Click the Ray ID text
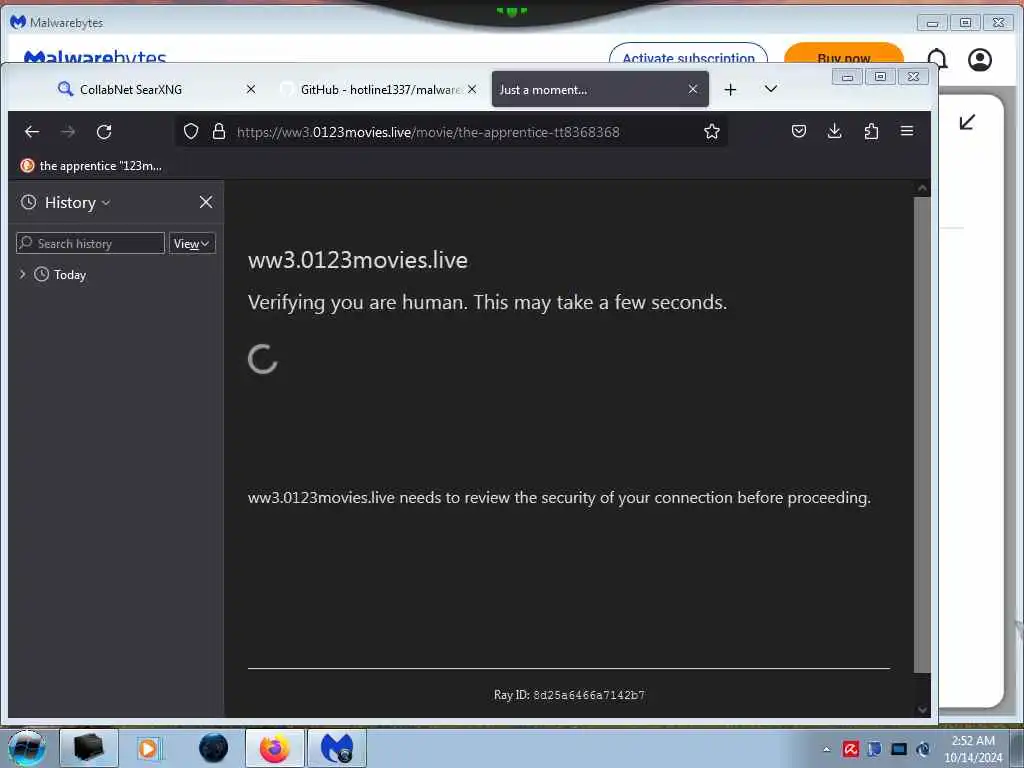 [569, 695]
